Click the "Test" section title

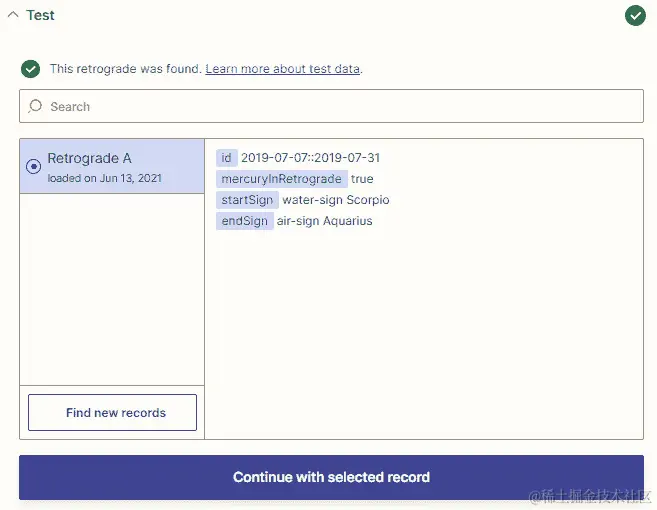point(40,15)
